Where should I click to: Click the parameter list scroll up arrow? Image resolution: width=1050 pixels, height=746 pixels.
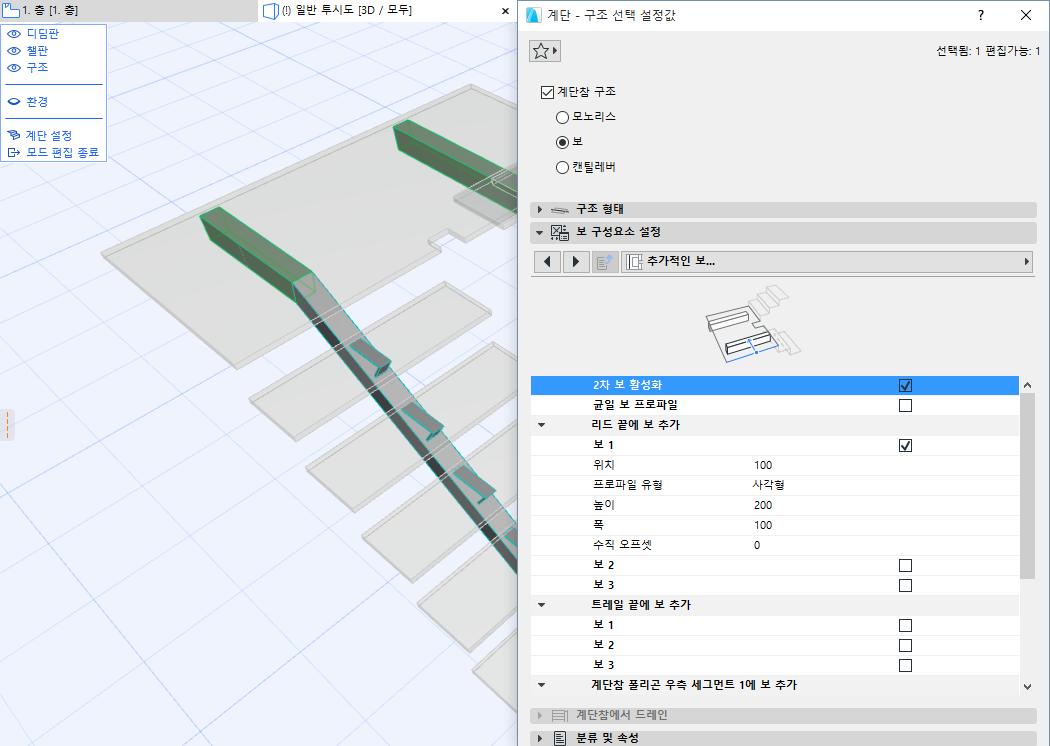click(x=1027, y=386)
